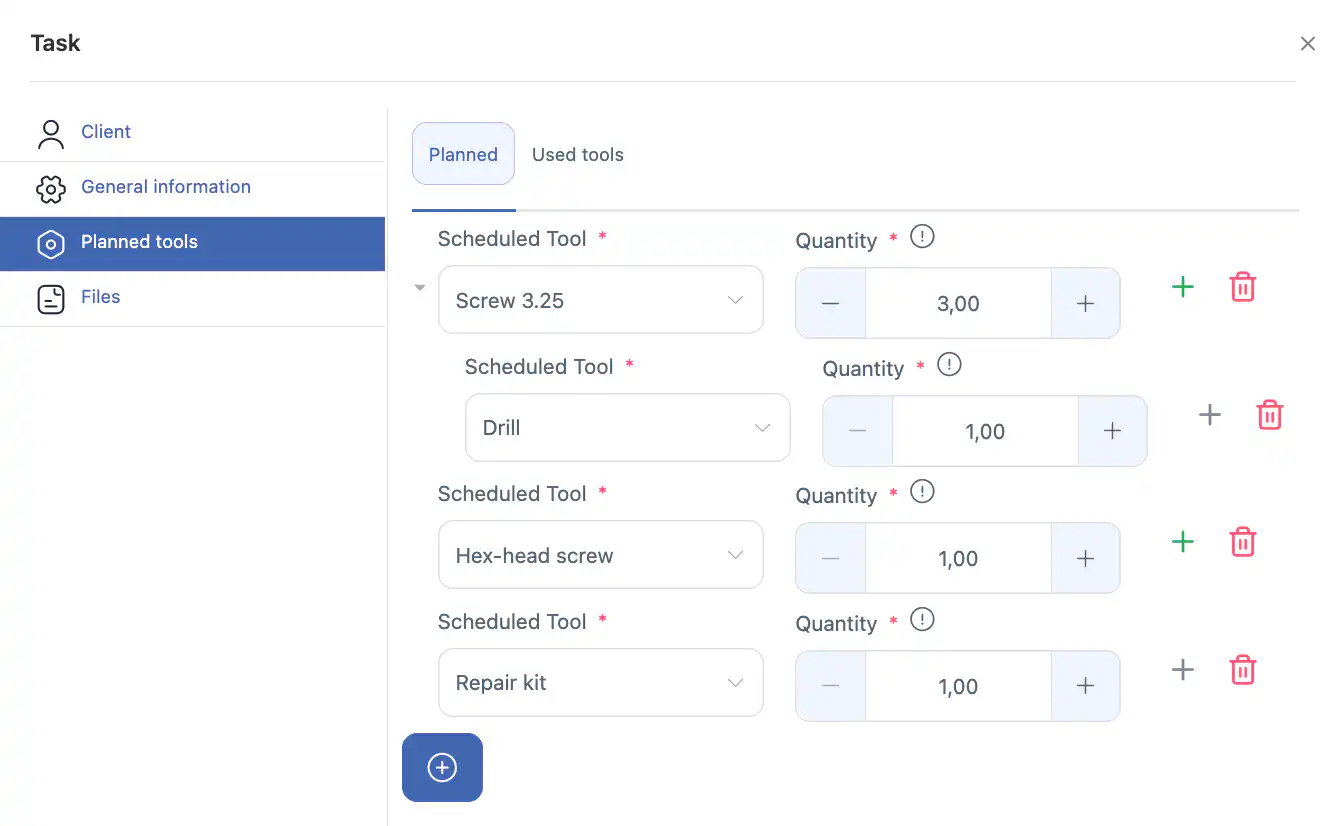The width and height of the screenshot is (1338, 826).
Task: Switch to the Used tools tab
Action: pos(577,155)
